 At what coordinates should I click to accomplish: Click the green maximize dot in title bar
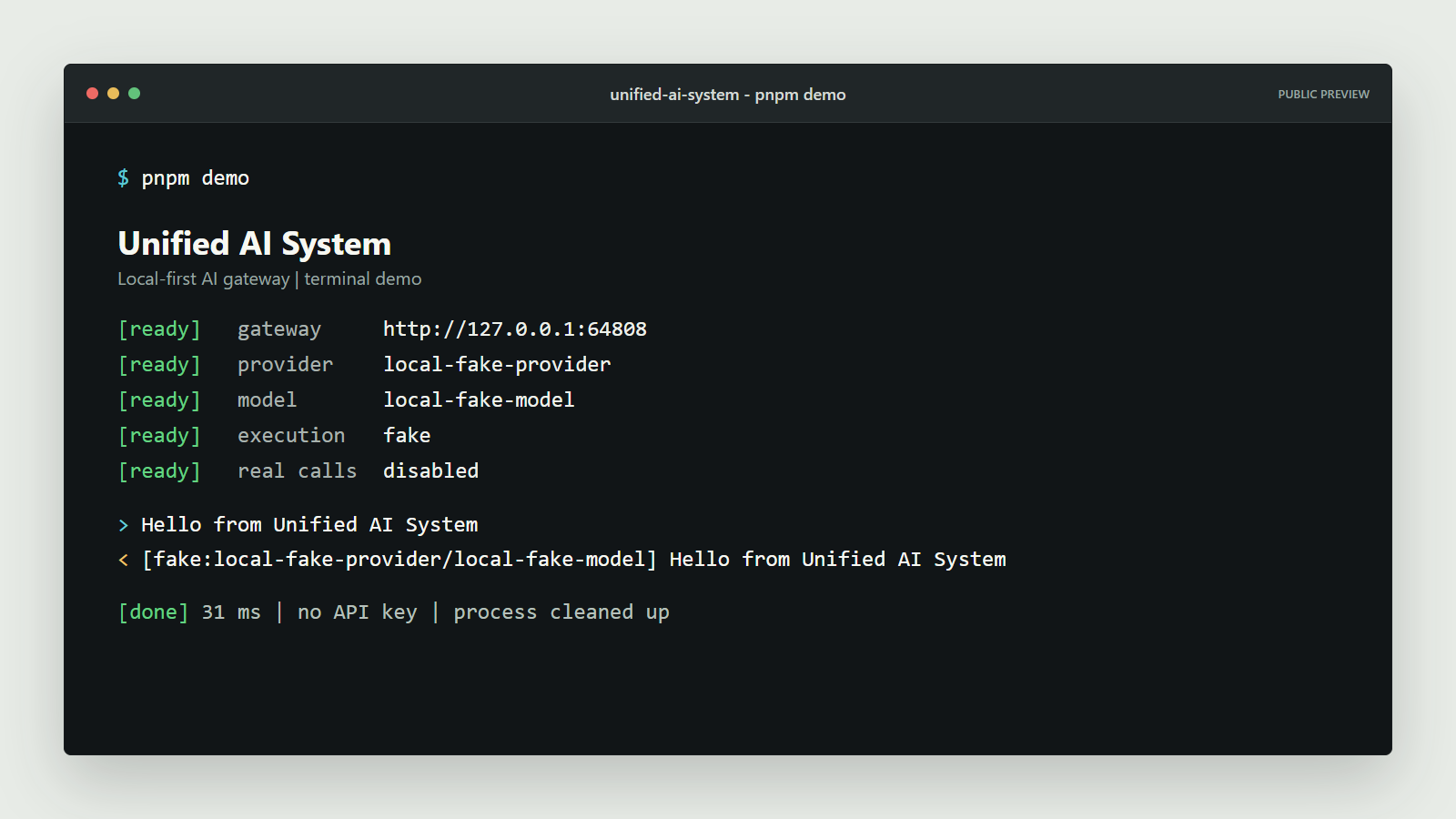pyautogui.click(x=134, y=93)
